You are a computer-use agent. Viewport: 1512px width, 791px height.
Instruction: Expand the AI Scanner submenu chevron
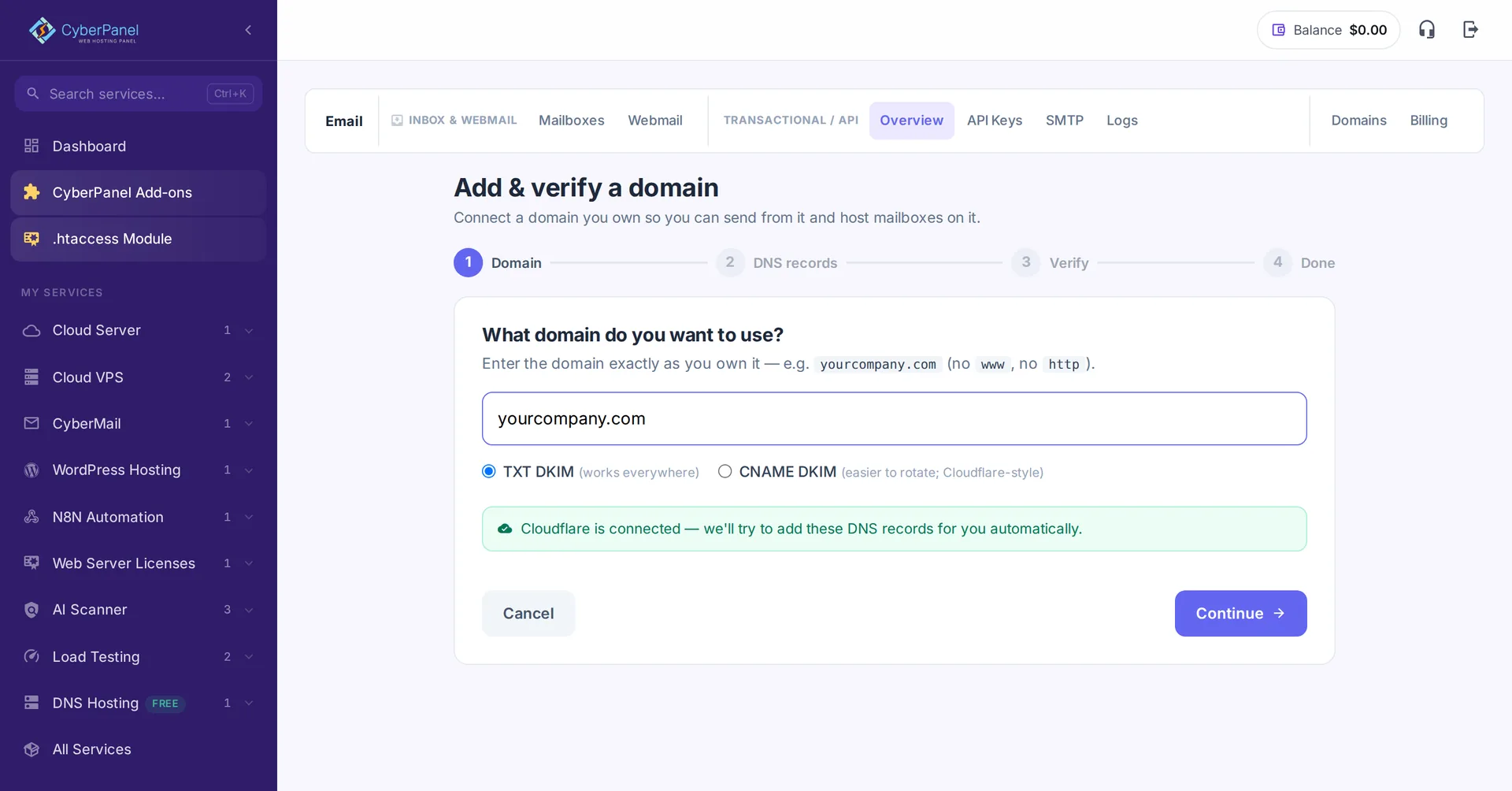point(249,610)
